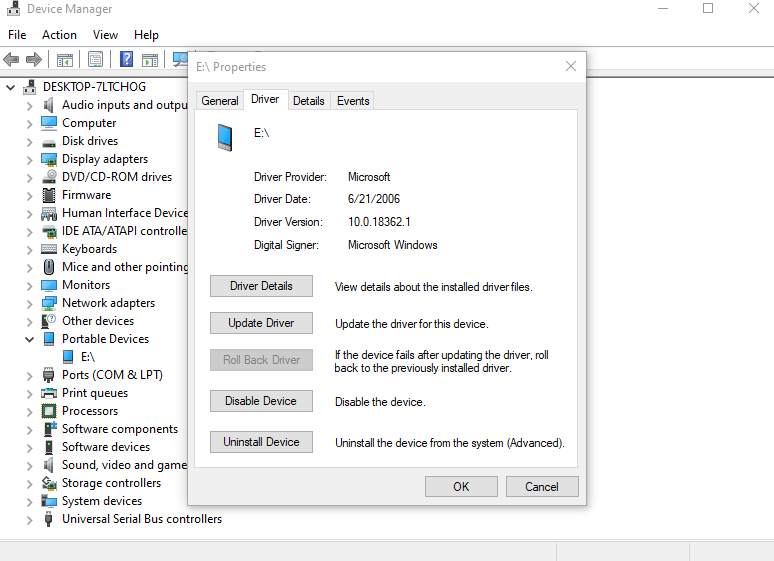
Task: Close the E:\ Properties dialog
Action: pyautogui.click(x=571, y=66)
